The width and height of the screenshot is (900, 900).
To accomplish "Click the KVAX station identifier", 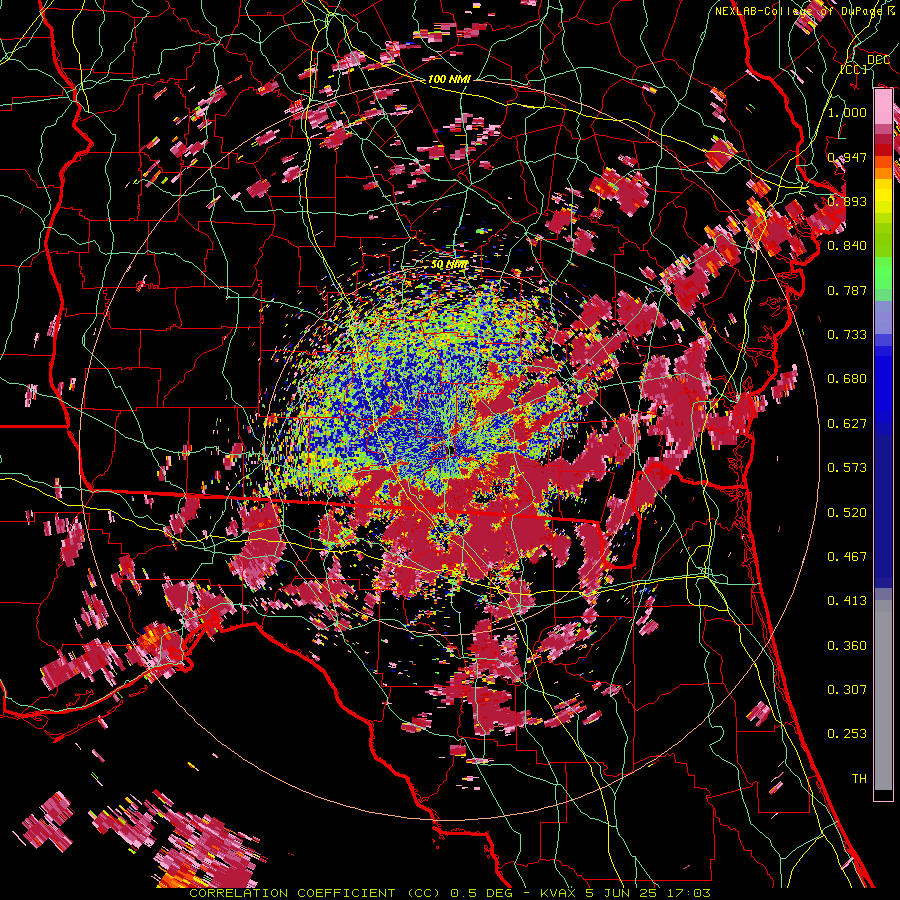I will point(556,893).
